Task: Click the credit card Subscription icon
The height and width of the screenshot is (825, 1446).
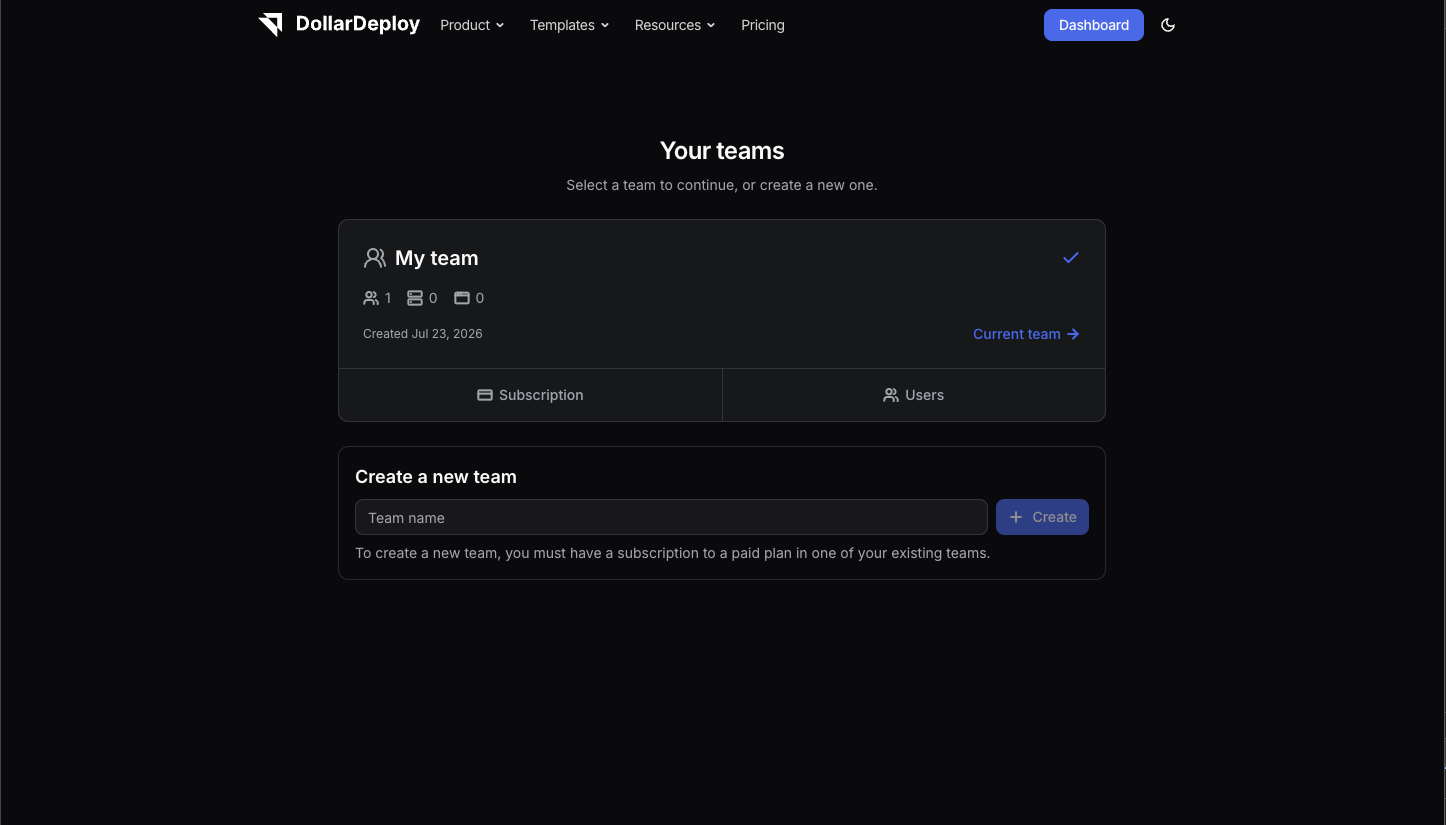Action: pyautogui.click(x=485, y=395)
